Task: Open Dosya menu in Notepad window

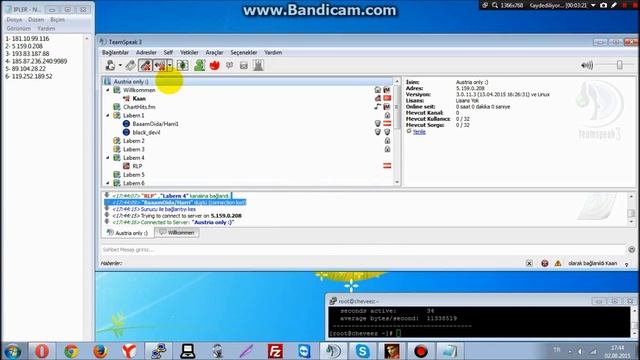Action: tap(14, 20)
